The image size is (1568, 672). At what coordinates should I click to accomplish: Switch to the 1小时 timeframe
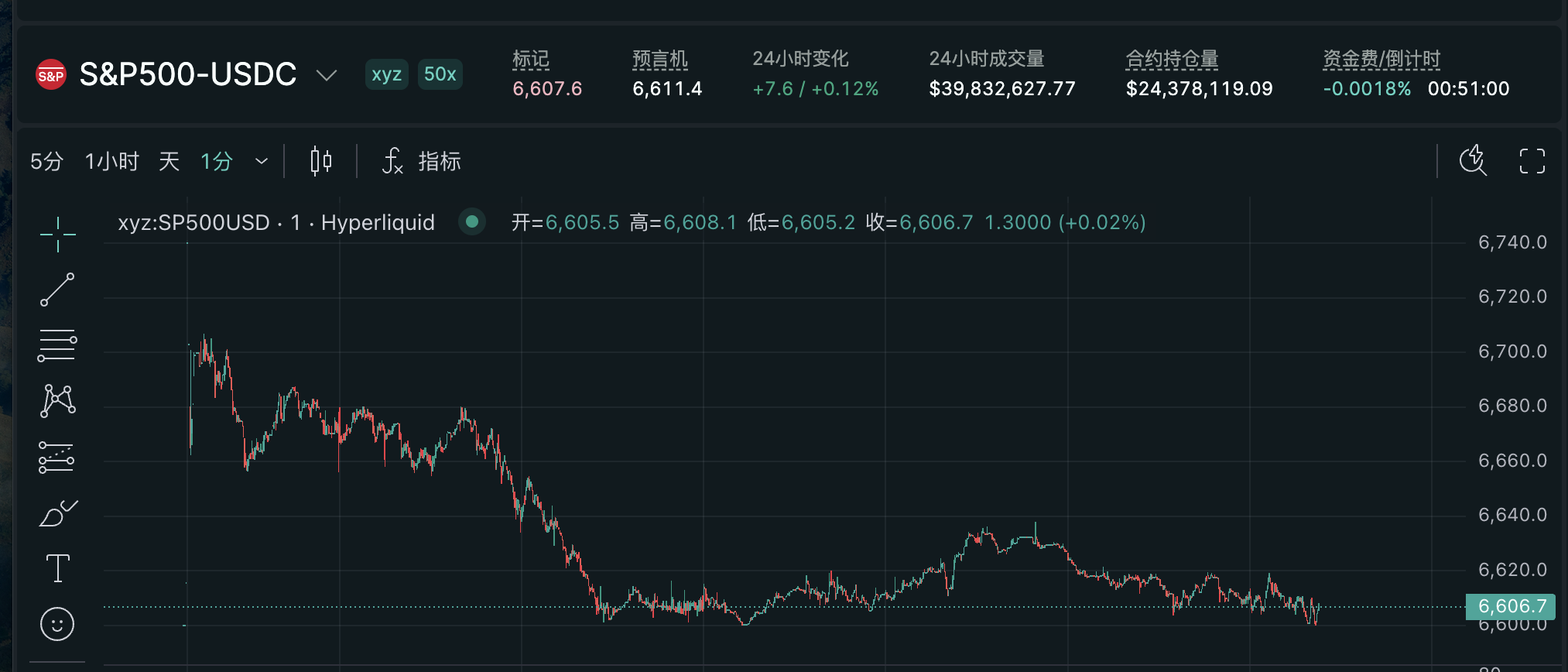[111, 161]
